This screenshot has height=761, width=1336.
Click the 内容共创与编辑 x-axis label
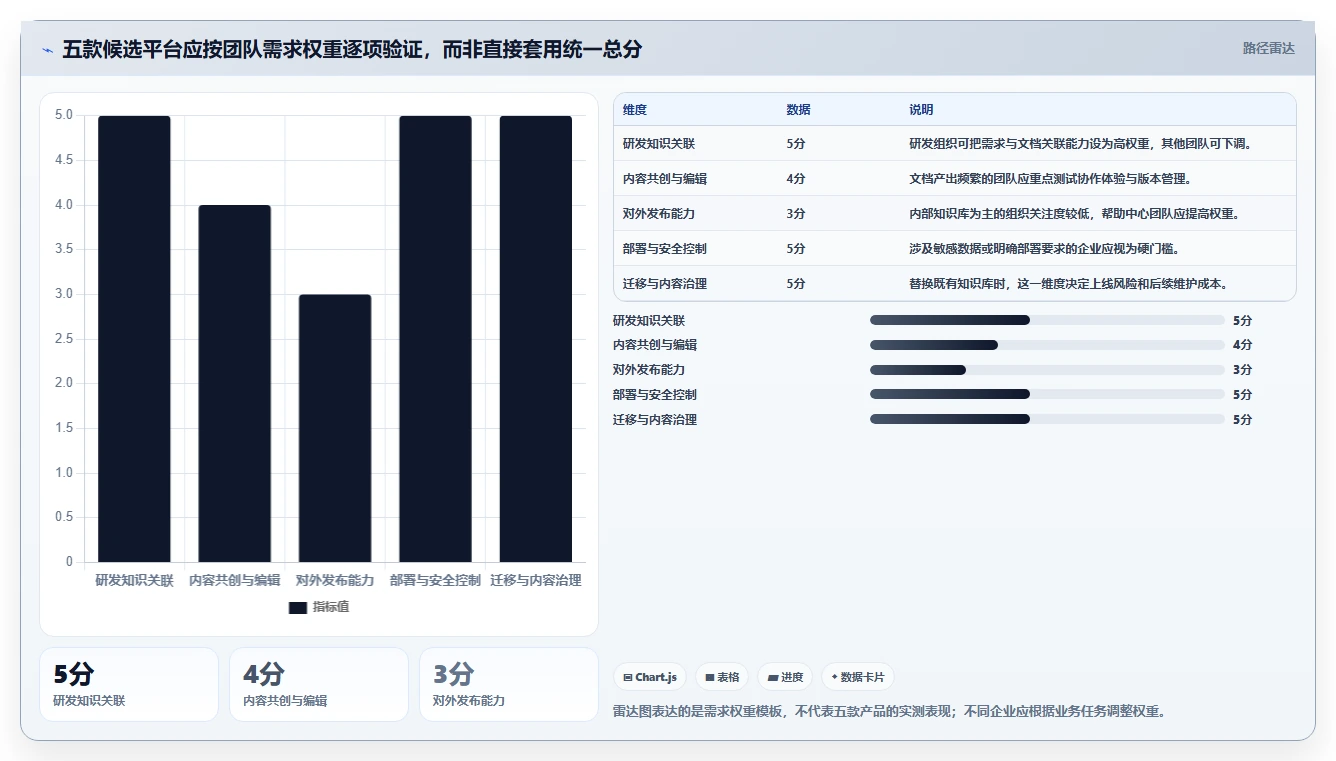click(x=235, y=580)
